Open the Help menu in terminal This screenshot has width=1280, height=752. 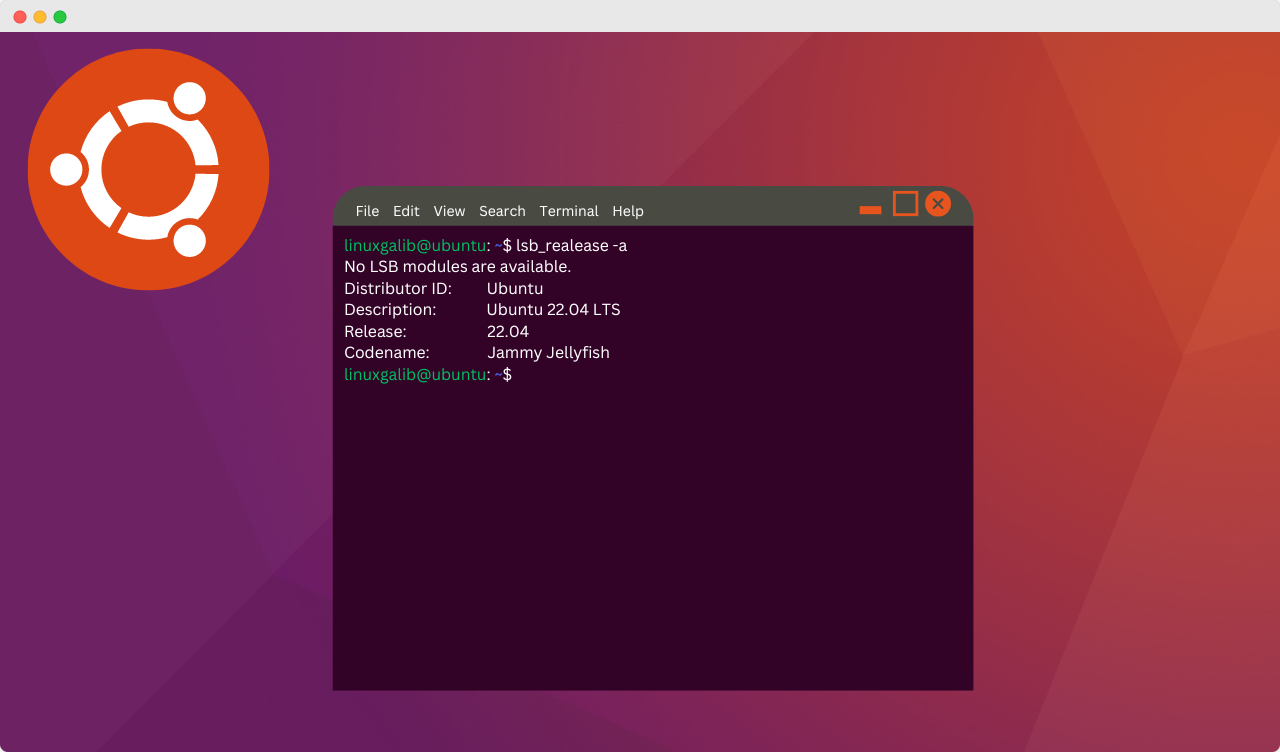pyautogui.click(x=628, y=211)
